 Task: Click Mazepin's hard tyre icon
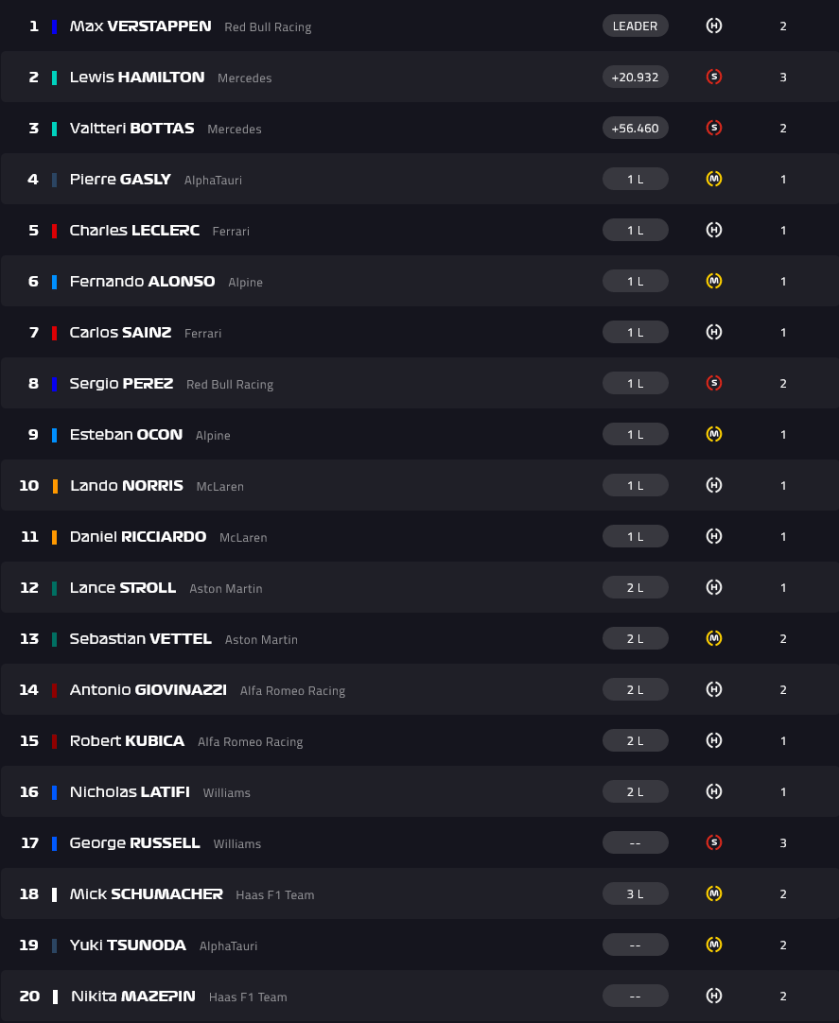click(714, 996)
